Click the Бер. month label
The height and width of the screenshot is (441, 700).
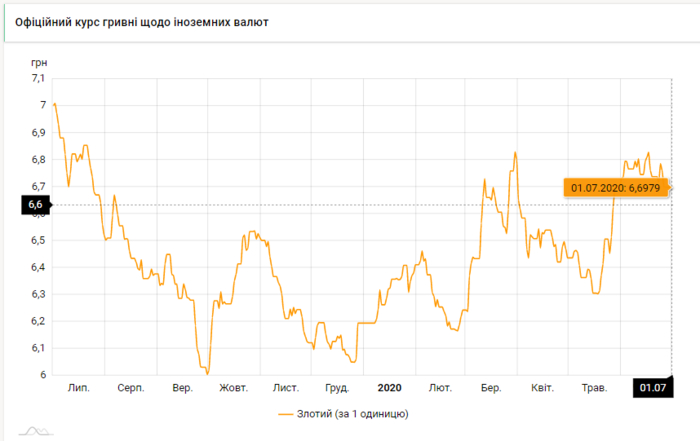coord(490,387)
